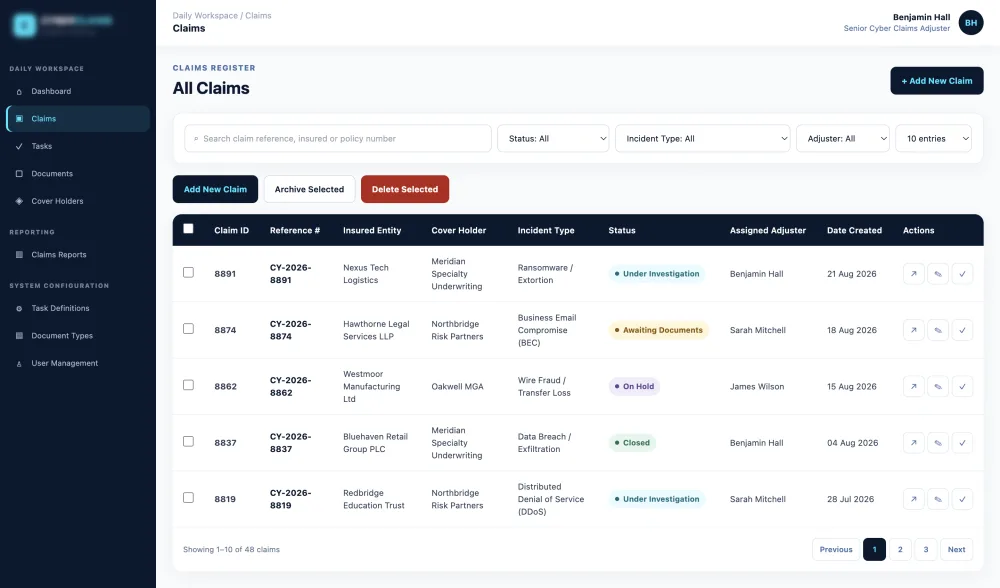The width and height of the screenshot is (1000, 588).
Task: Click the app logo in sidebar
Action: (x=24, y=25)
